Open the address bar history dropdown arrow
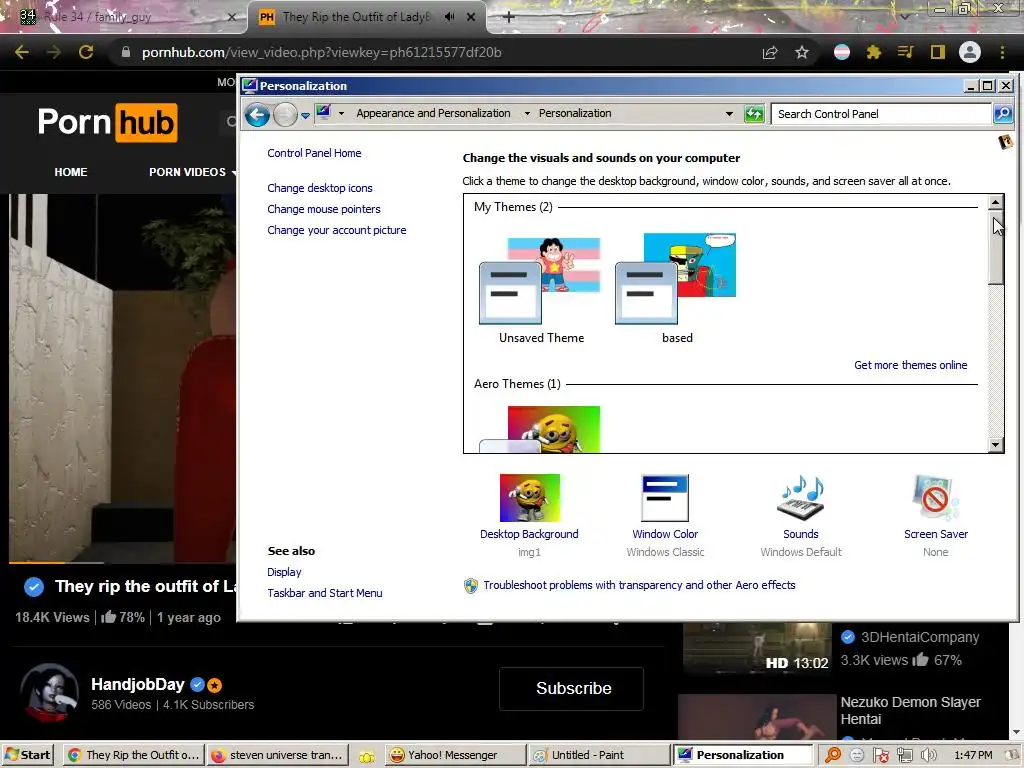This screenshot has width=1024, height=768. [729, 114]
